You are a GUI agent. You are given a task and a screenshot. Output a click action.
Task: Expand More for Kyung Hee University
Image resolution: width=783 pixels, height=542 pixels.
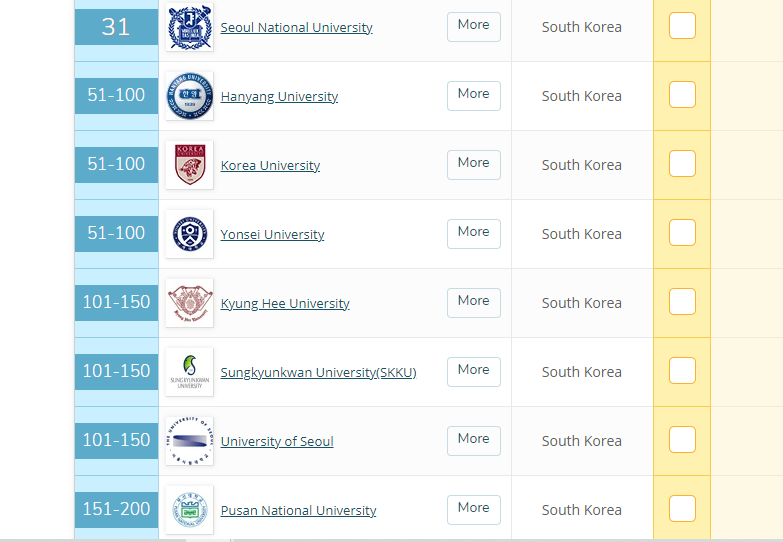click(x=473, y=302)
